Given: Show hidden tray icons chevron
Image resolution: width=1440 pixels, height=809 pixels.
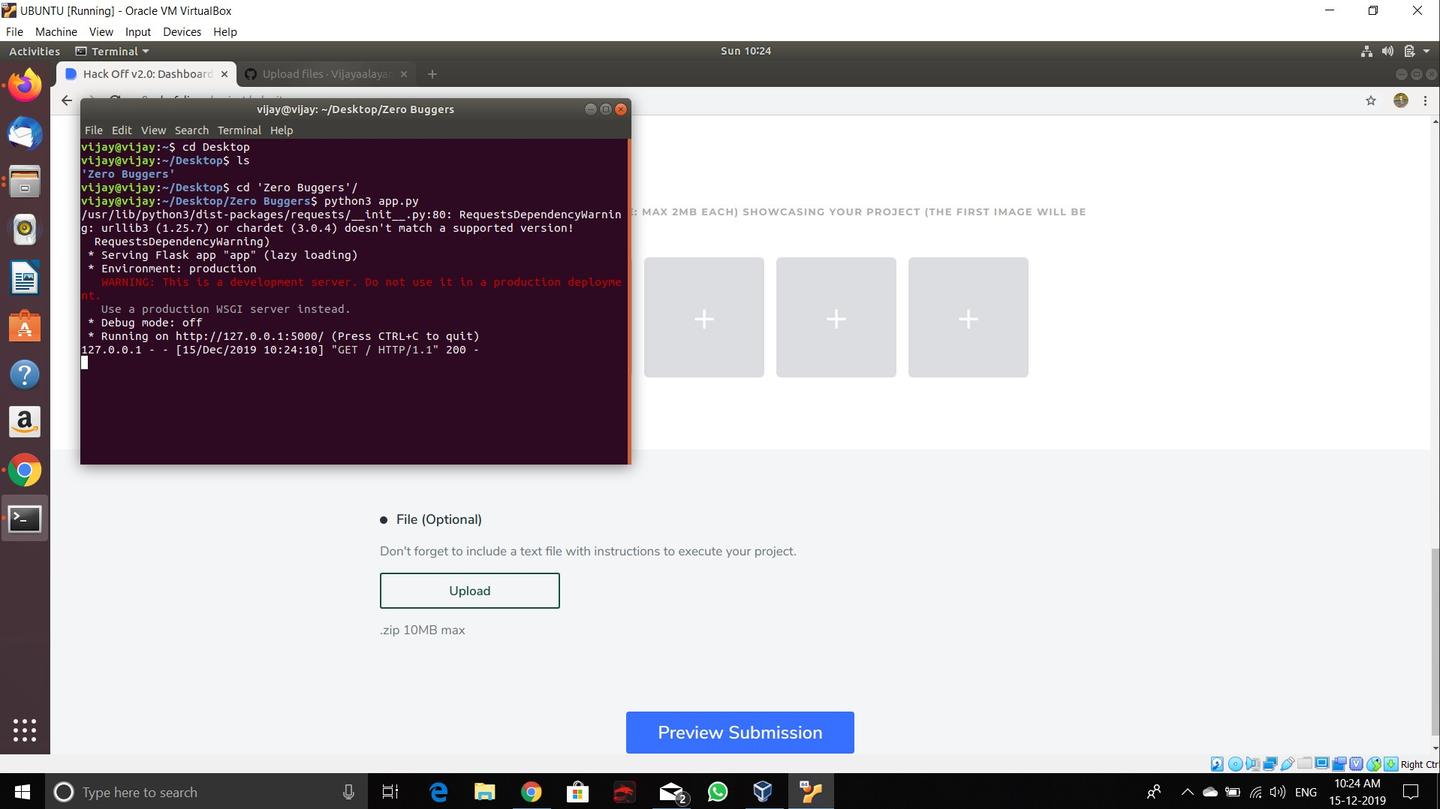Looking at the screenshot, I should tap(1187, 791).
